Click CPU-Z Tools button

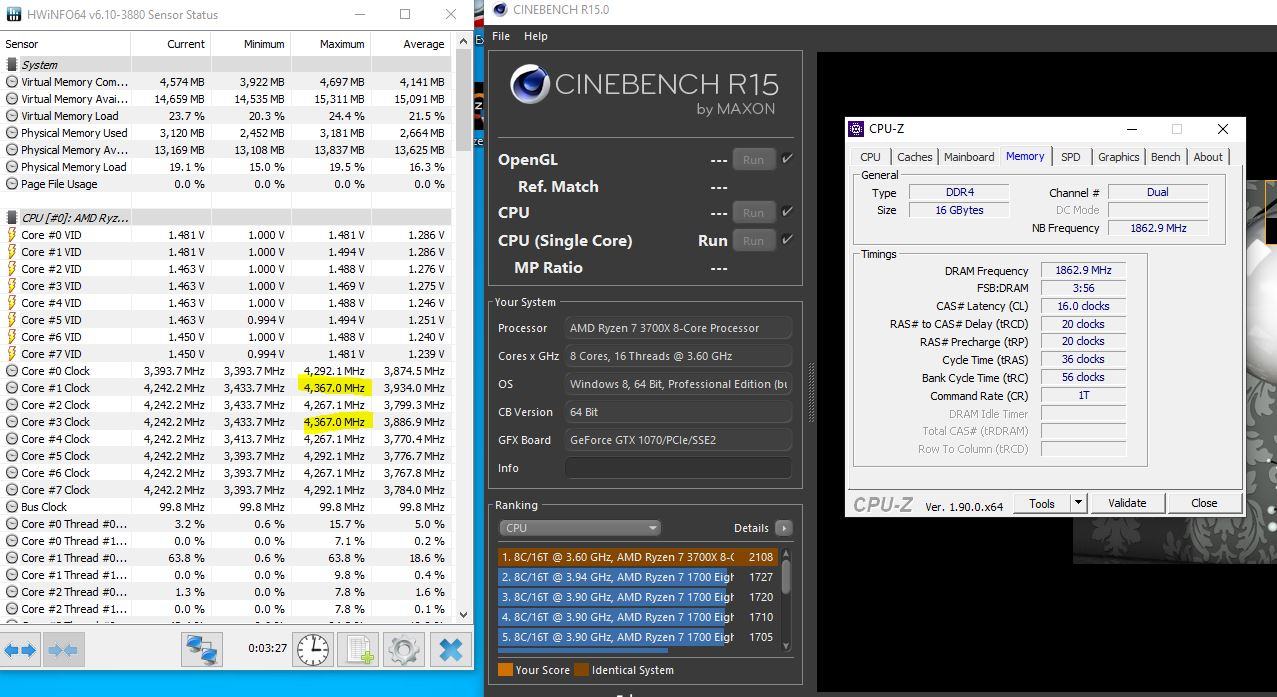(x=1042, y=503)
